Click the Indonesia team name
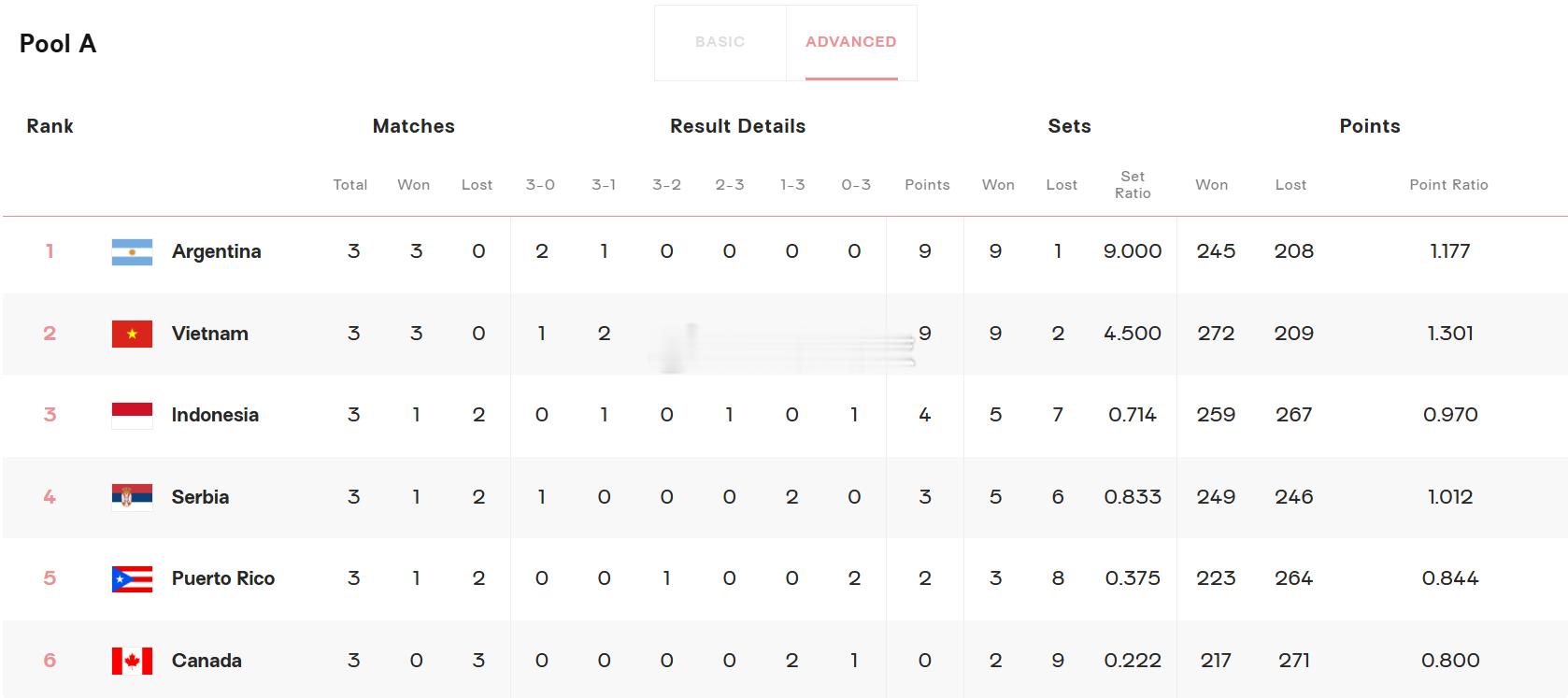 214,415
